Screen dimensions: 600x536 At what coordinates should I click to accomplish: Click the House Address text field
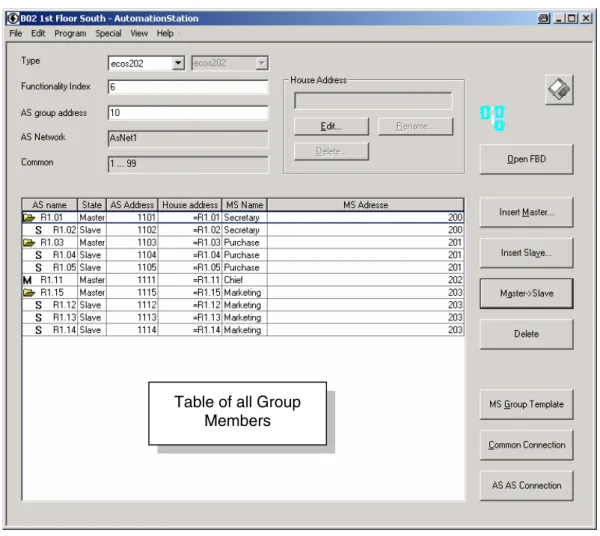(373, 101)
